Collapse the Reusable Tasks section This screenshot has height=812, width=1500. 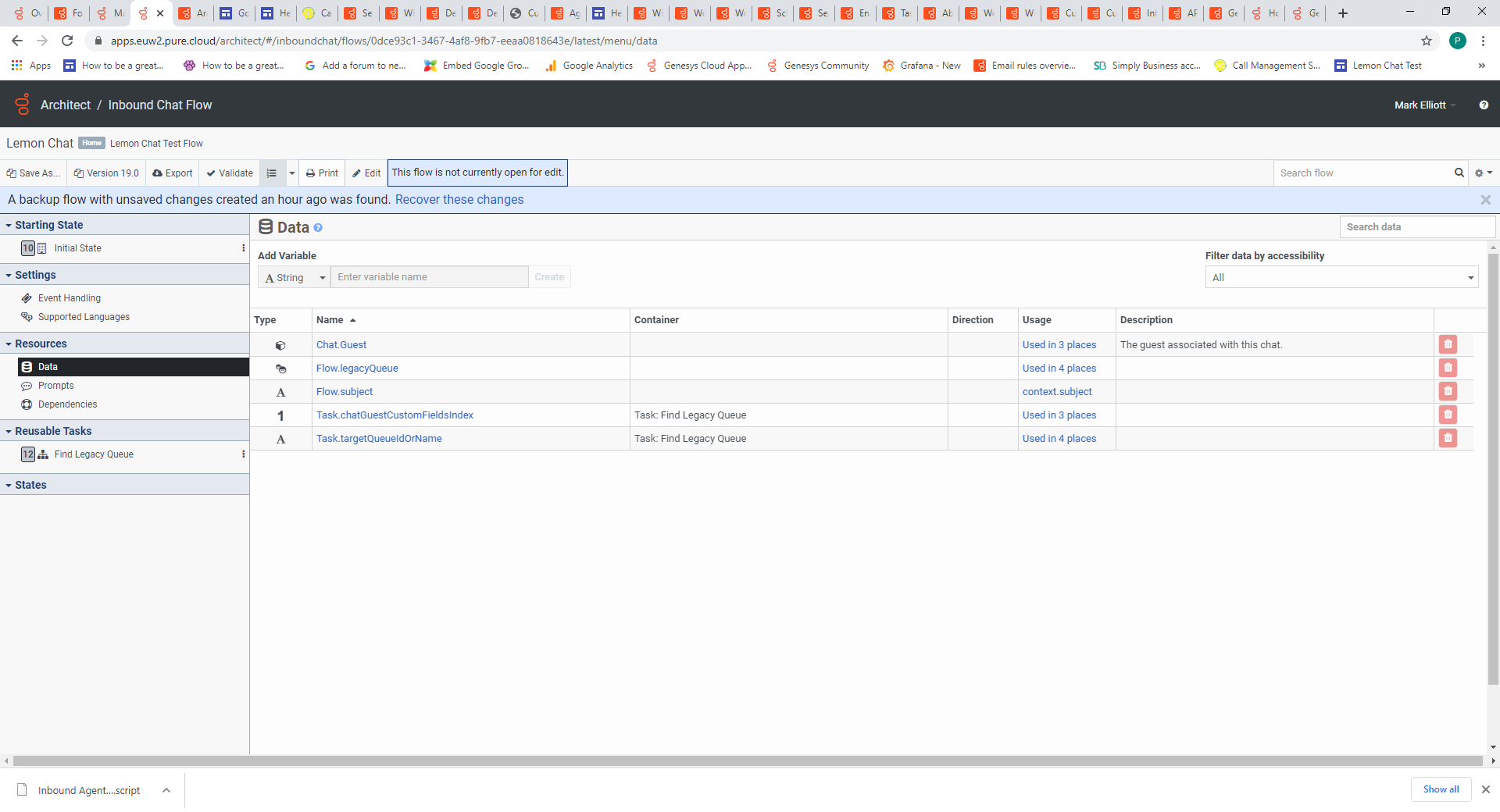tap(9, 431)
